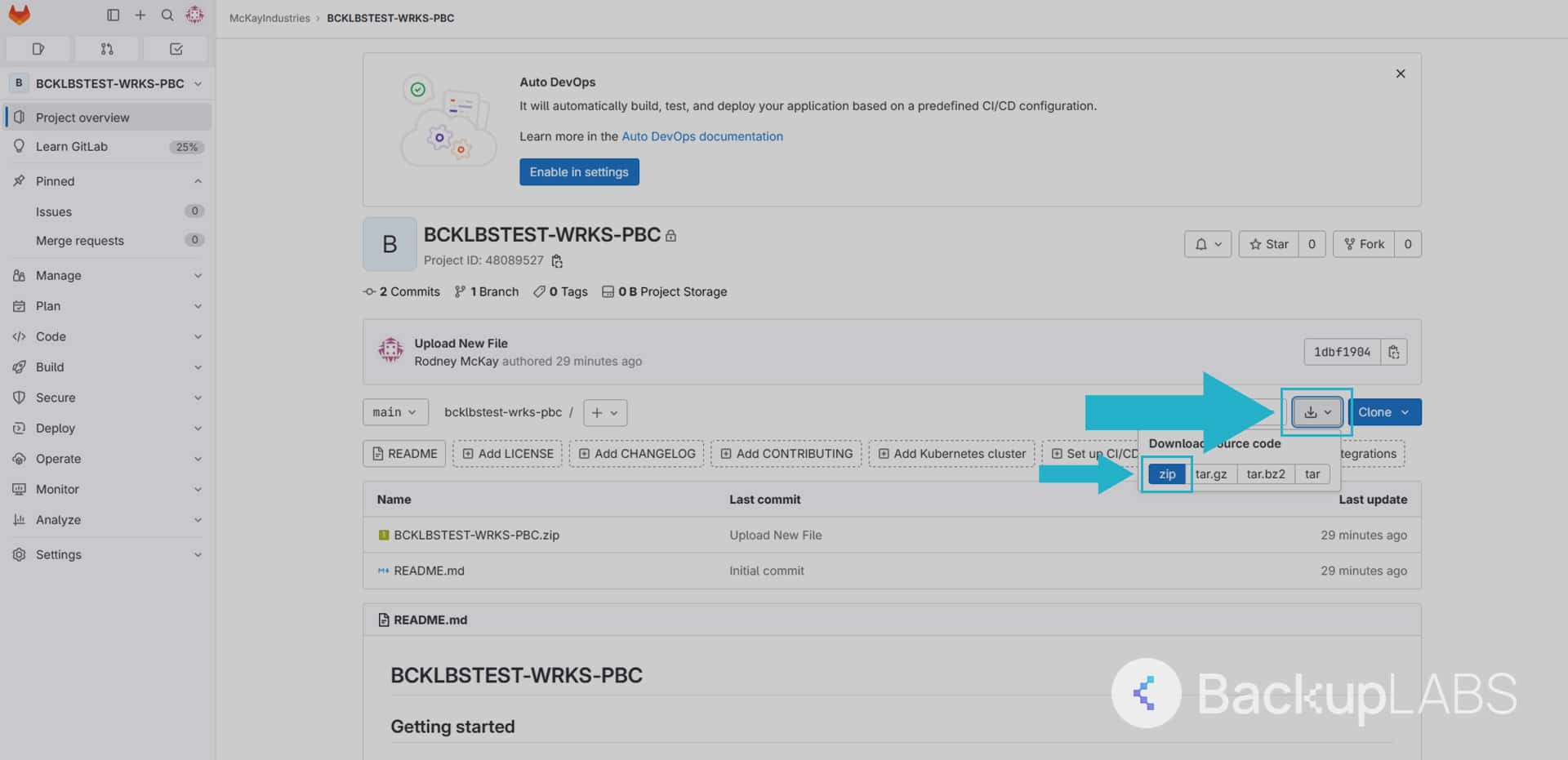Toggle the sidebar visibility icon

click(x=113, y=15)
